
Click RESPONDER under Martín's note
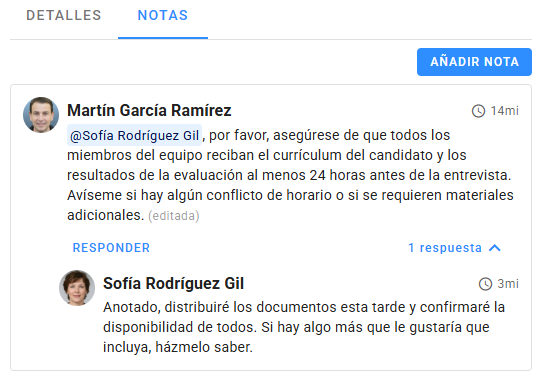click(x=111, y=248)
